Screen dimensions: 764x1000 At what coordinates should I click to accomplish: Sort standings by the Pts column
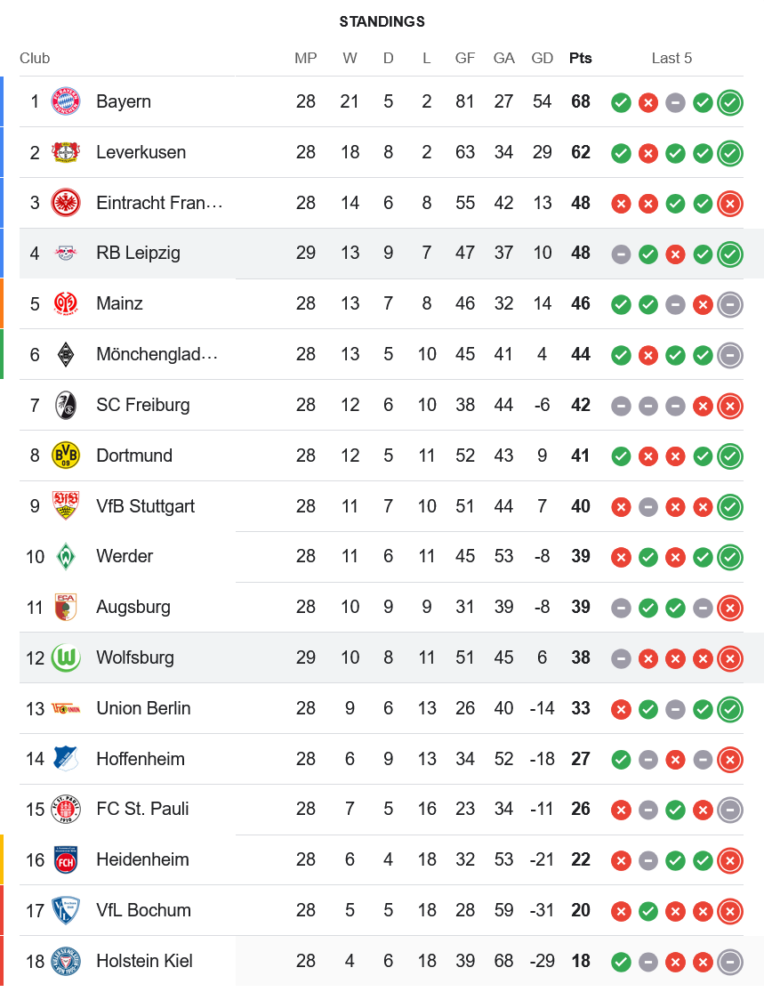(580, 58)
